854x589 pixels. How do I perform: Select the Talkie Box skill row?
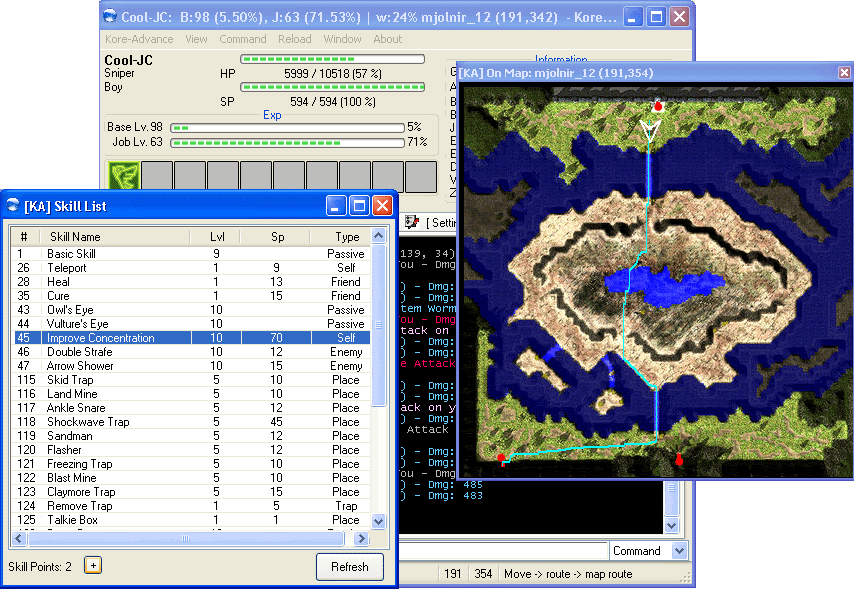tap(191, 520)
